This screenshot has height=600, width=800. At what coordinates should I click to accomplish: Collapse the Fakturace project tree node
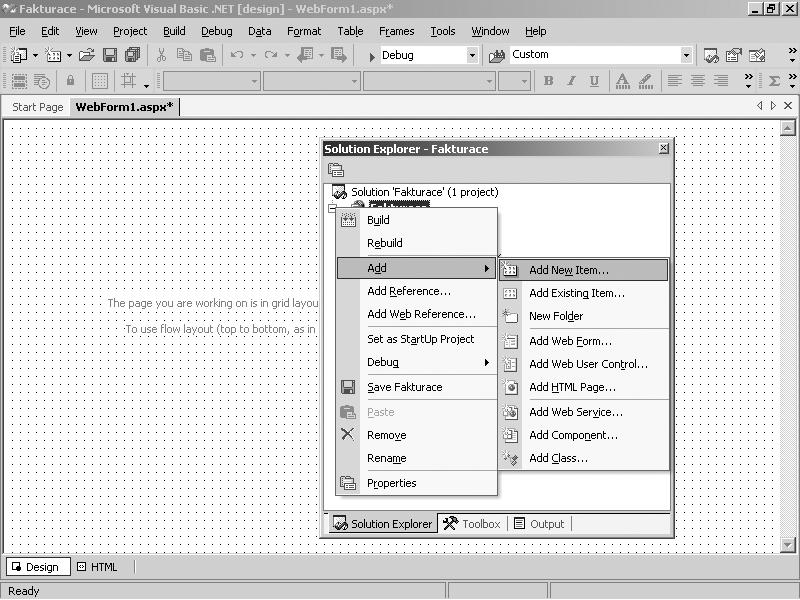(332, 208)
